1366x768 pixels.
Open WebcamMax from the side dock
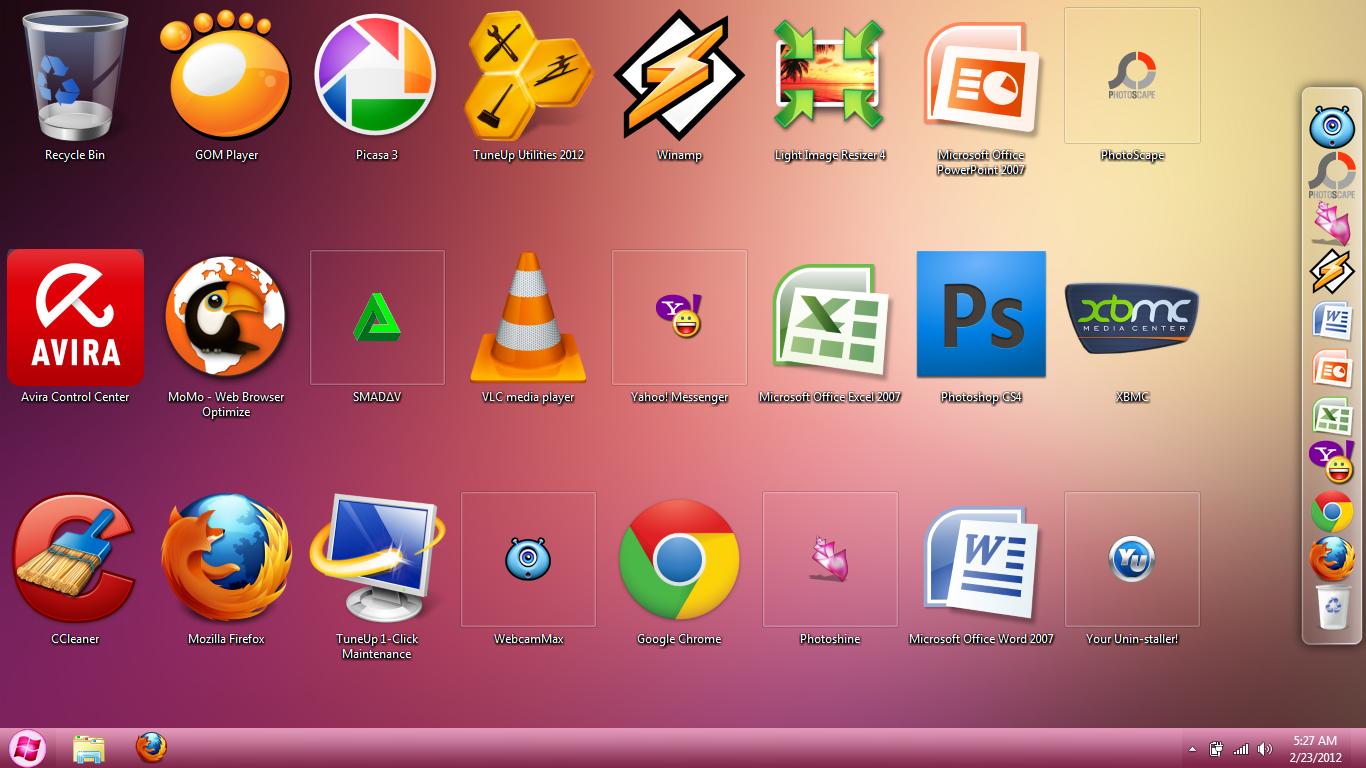coord(1331,127)
